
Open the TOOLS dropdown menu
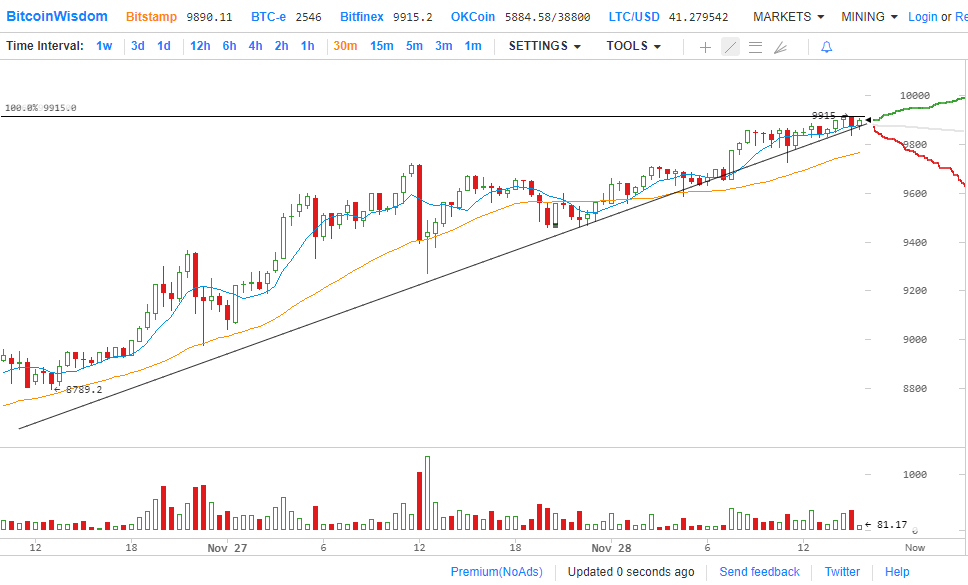(633, 46)
